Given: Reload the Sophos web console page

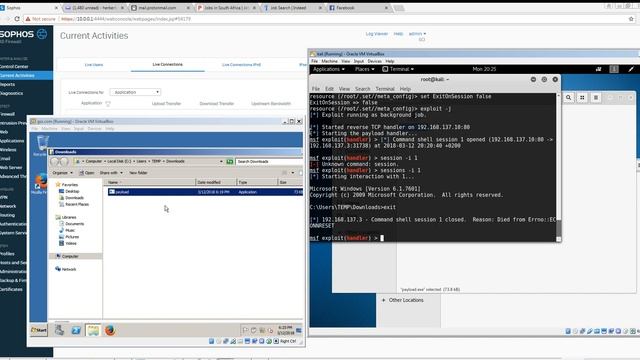Looking at the screenshot, I should (17, 19).
